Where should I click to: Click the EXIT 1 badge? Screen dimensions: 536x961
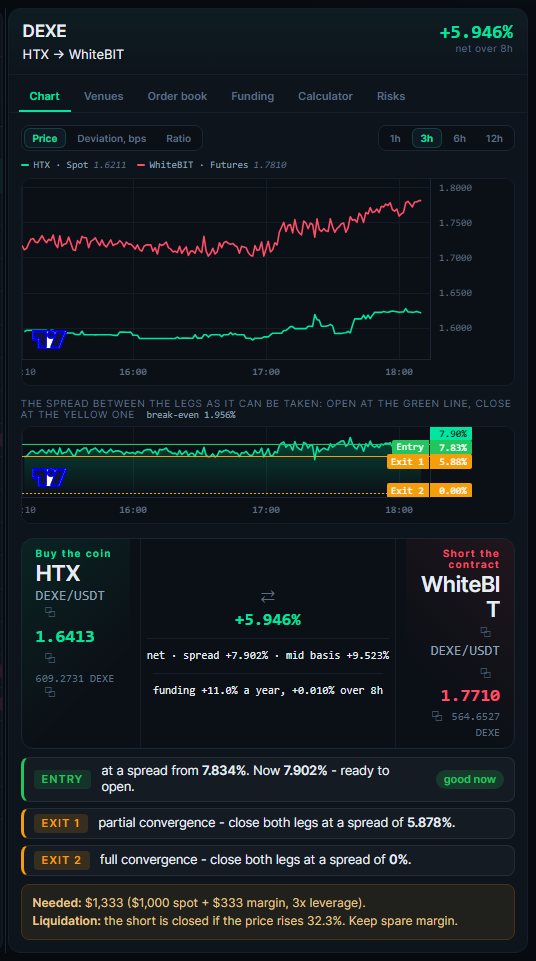click(61, 823)
